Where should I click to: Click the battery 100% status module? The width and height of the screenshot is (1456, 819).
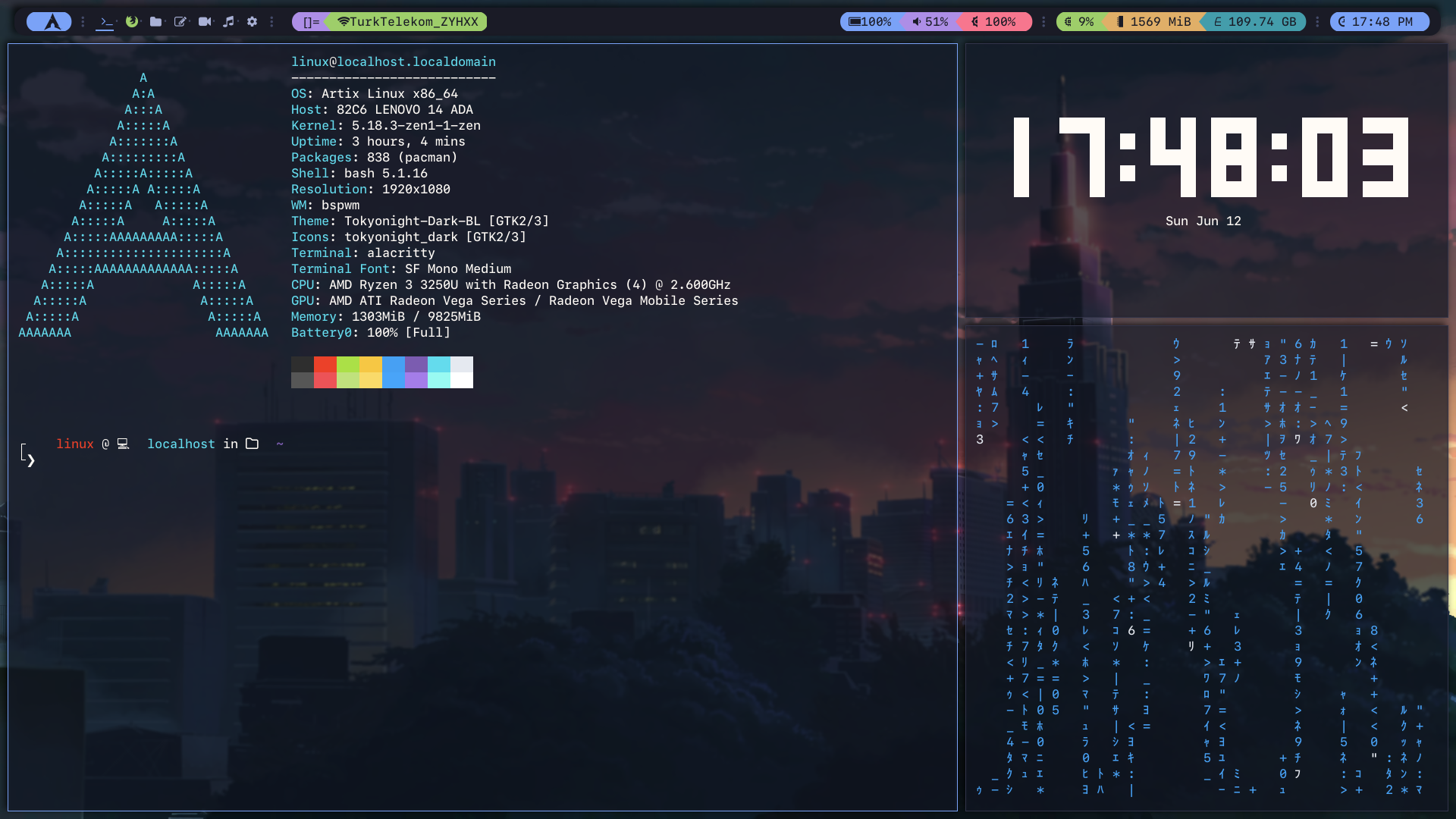870,22
